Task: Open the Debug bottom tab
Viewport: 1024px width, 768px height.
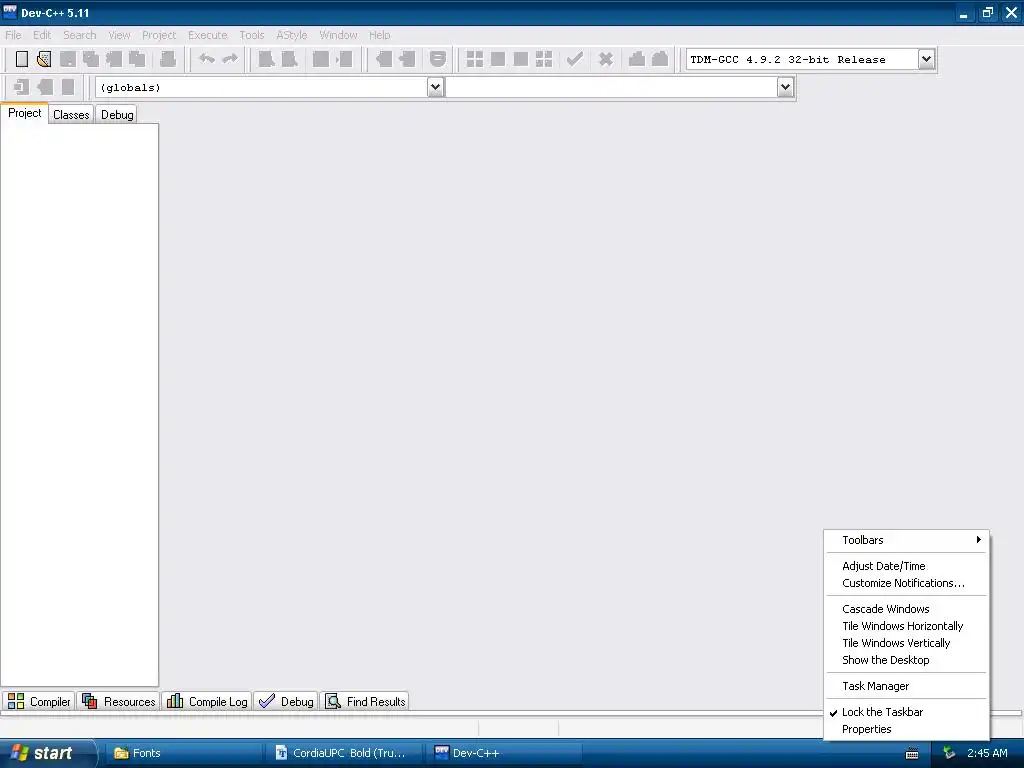Action: 286,701
